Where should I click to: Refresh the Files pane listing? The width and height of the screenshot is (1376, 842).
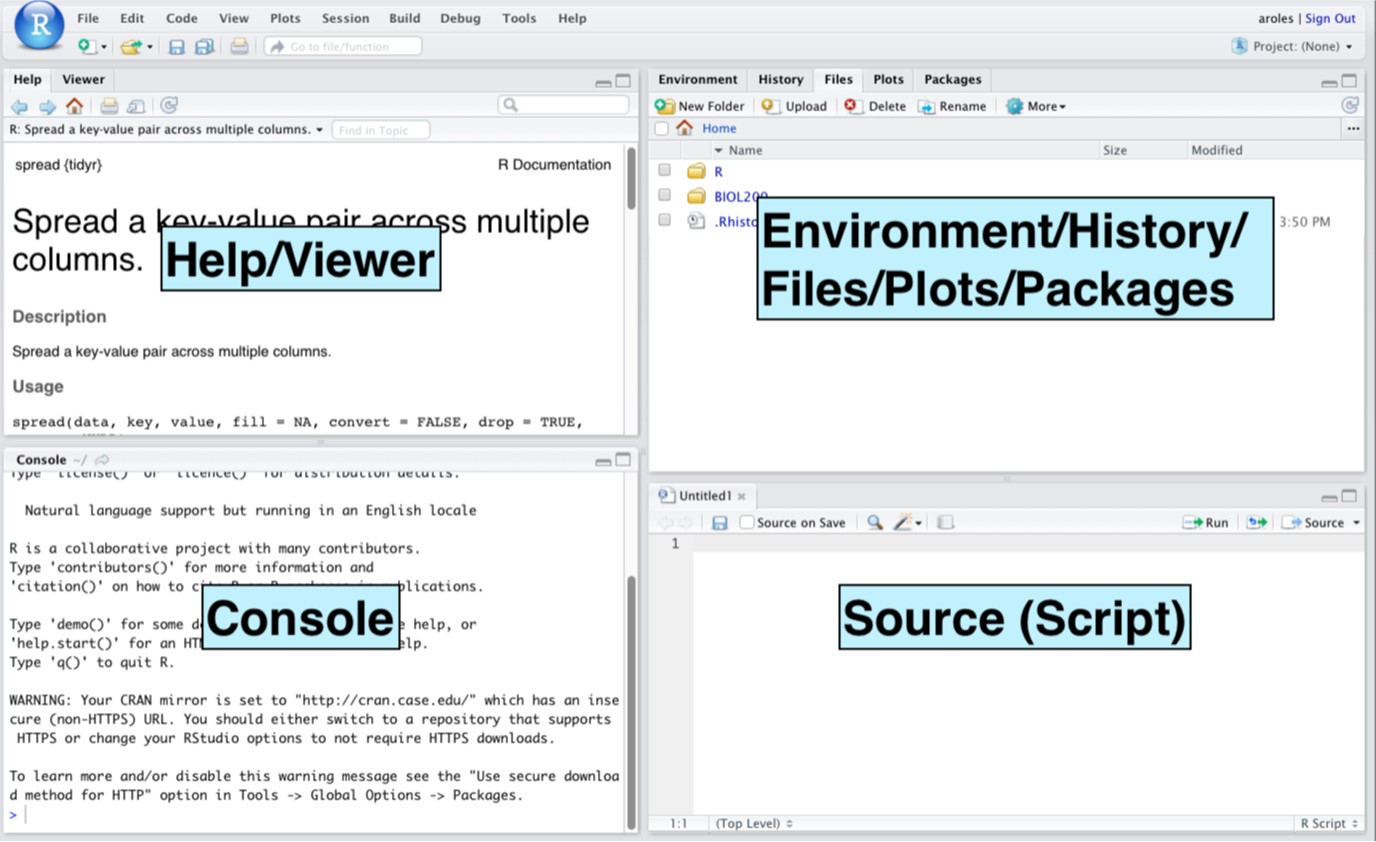[1350, 106]
